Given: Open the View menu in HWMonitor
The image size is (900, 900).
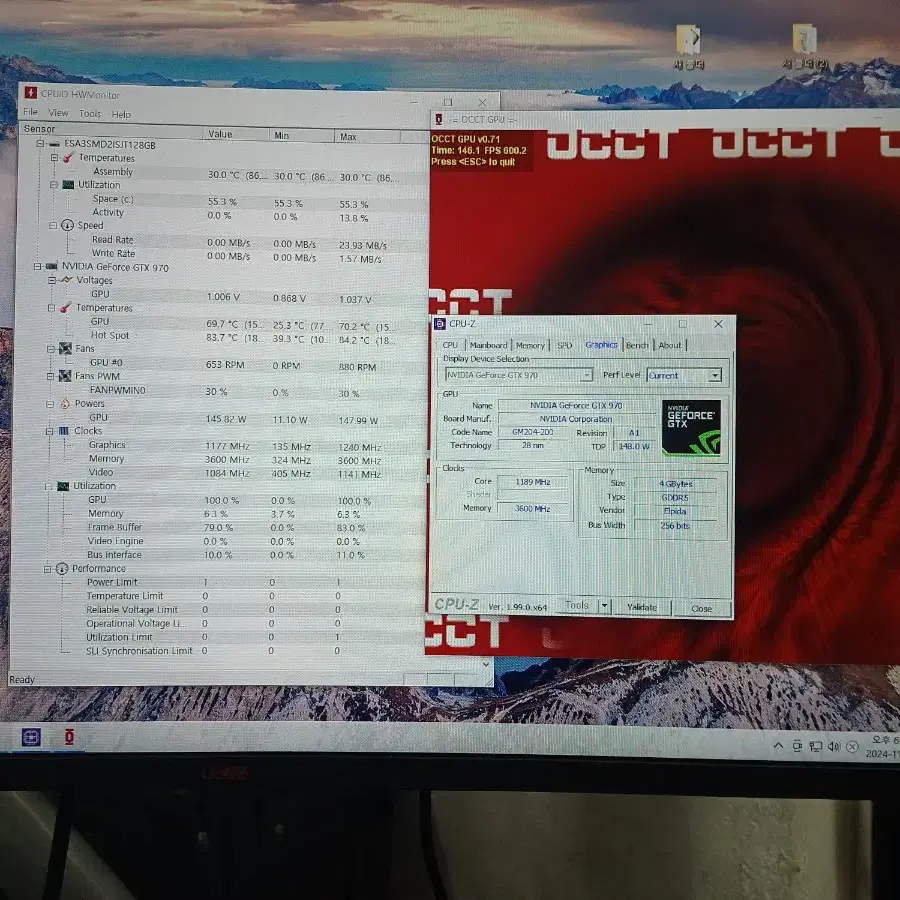Looking at the screenshot, I should point(58,112).
